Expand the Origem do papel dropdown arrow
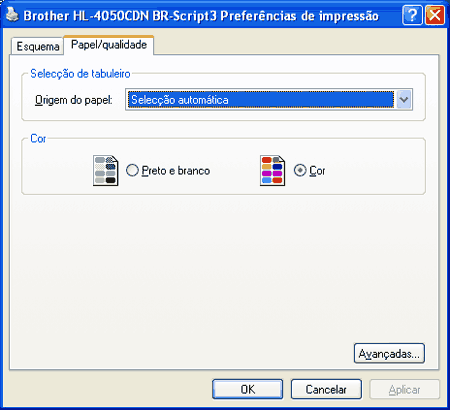This screenshot has height=410, width=450. coord(404,99)
